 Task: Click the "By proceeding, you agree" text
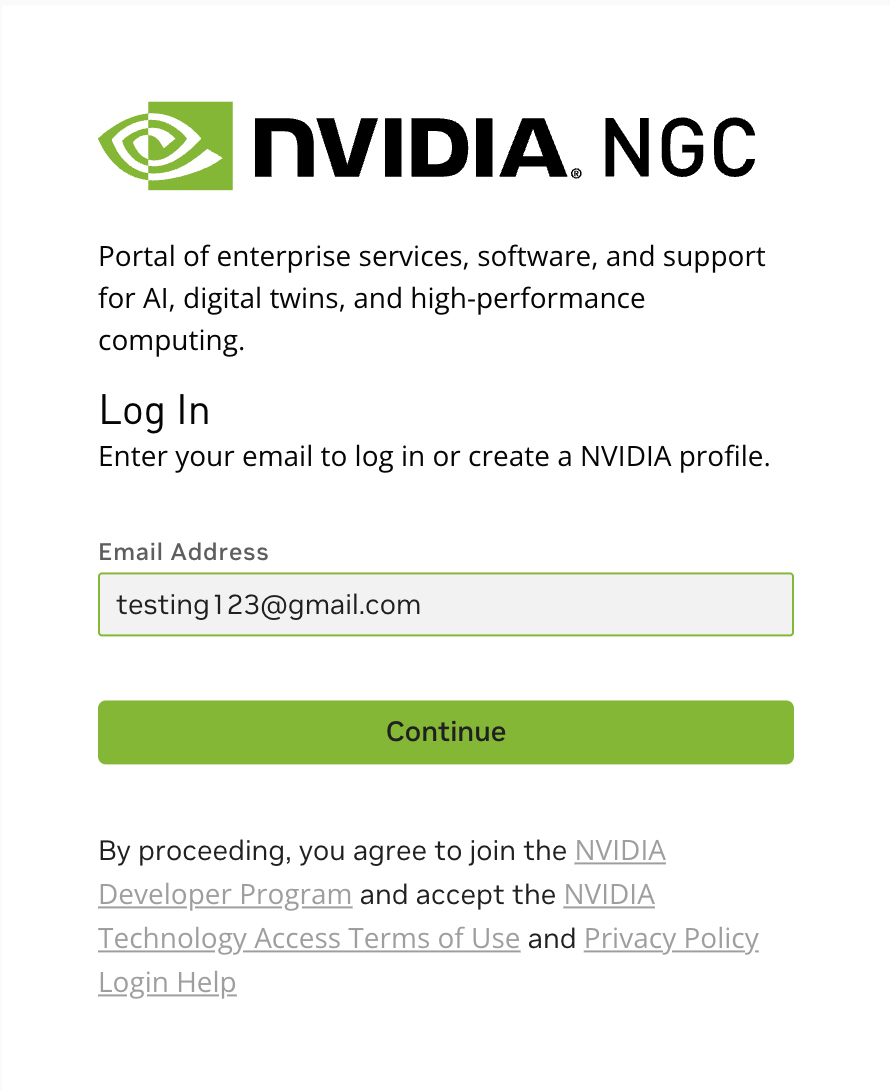[x=332, y=850]
